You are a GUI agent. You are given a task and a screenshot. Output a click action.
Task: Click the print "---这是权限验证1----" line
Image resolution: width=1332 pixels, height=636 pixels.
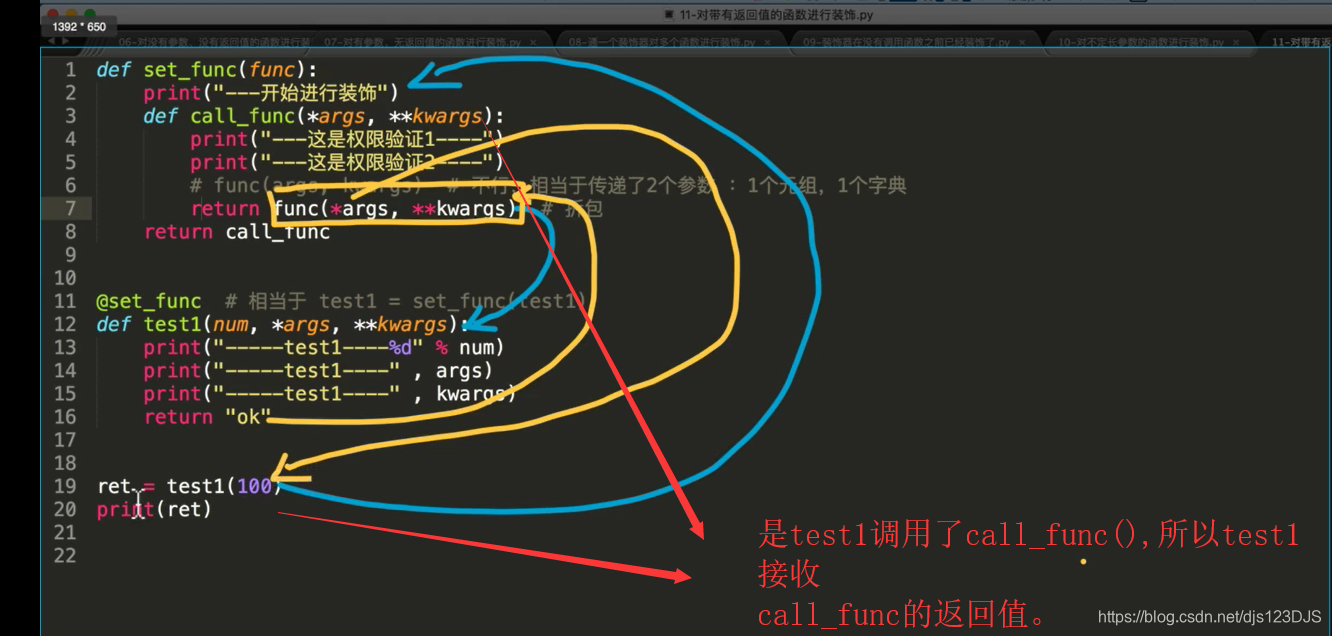347,139
